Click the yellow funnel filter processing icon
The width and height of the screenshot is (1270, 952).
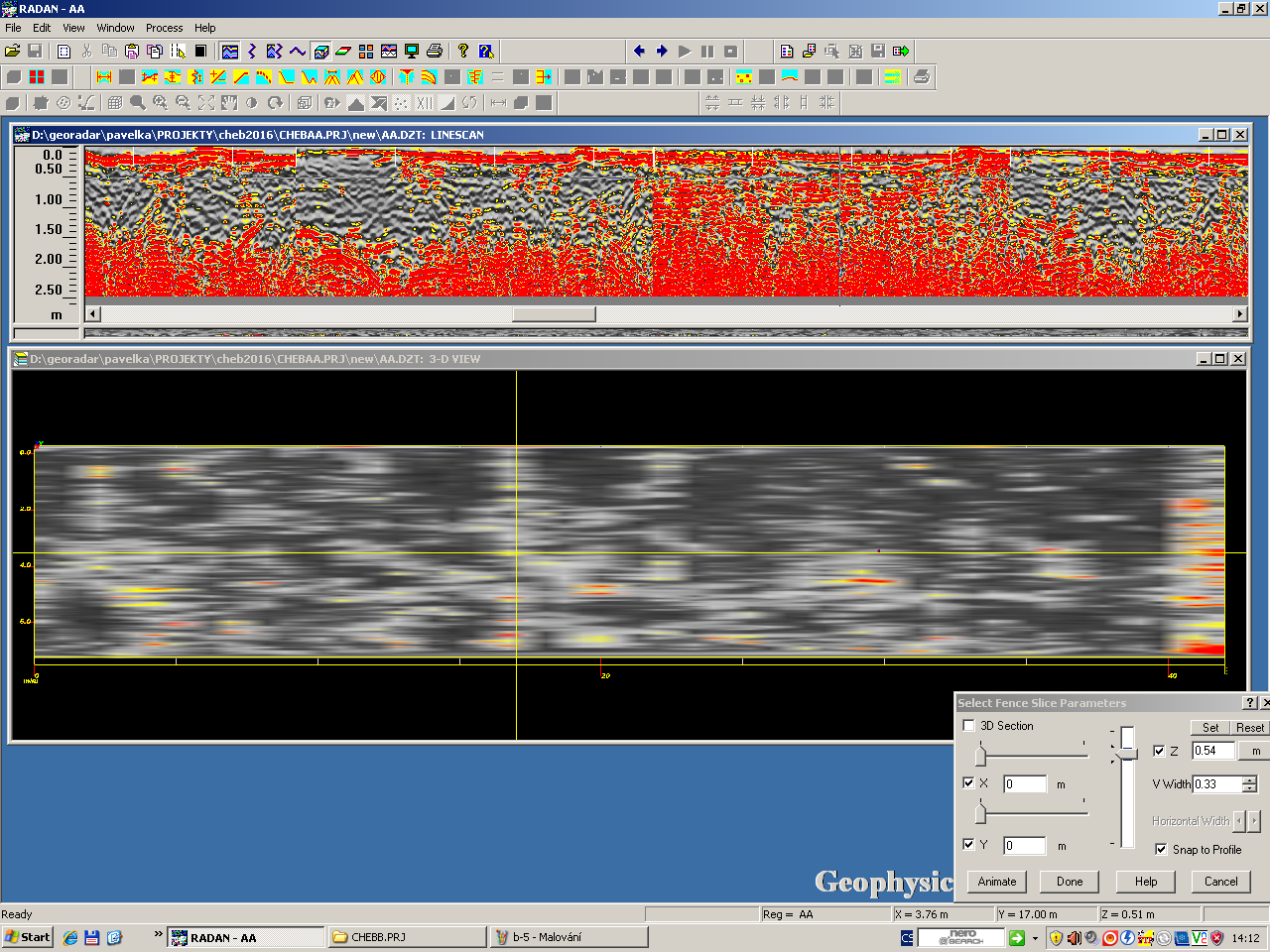click(x=407, y=76)
